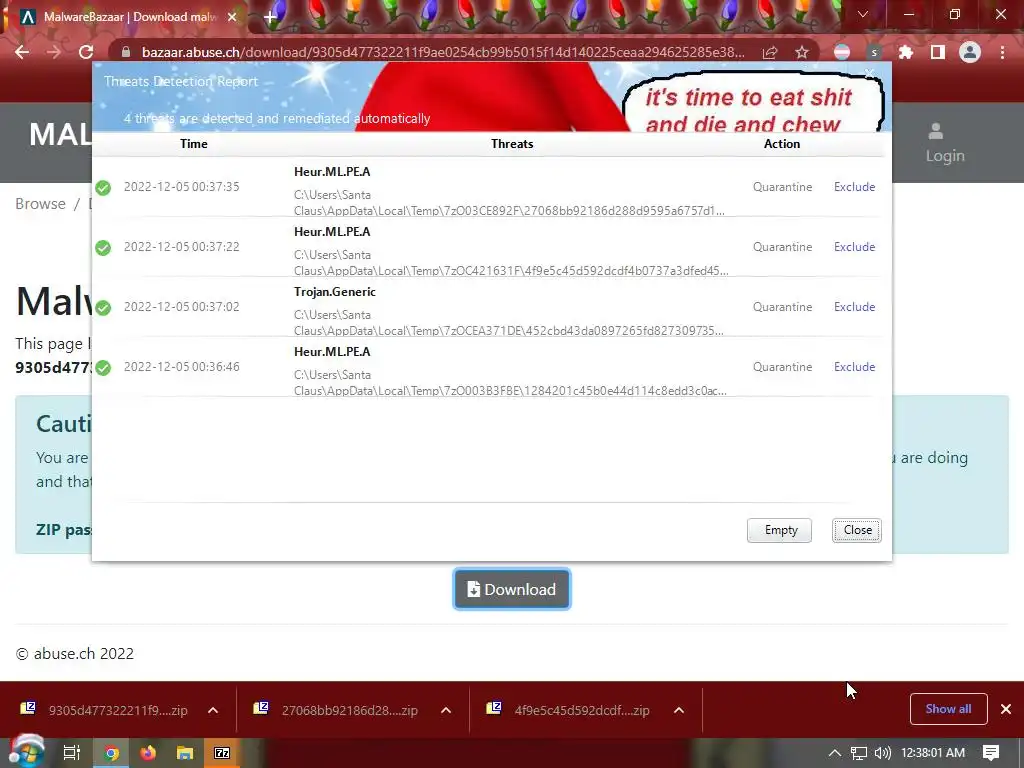Exclude the 00:37:35 Heur.ML.PE.A threat
This screenshot has width=1024, height=768.
[854, 187]
